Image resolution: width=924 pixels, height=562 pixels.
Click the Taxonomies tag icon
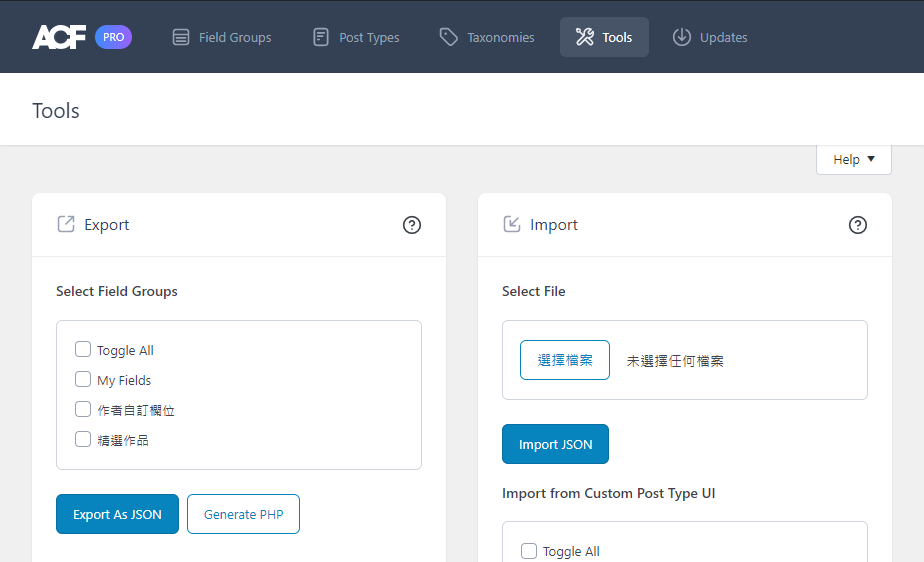point(448,37)
